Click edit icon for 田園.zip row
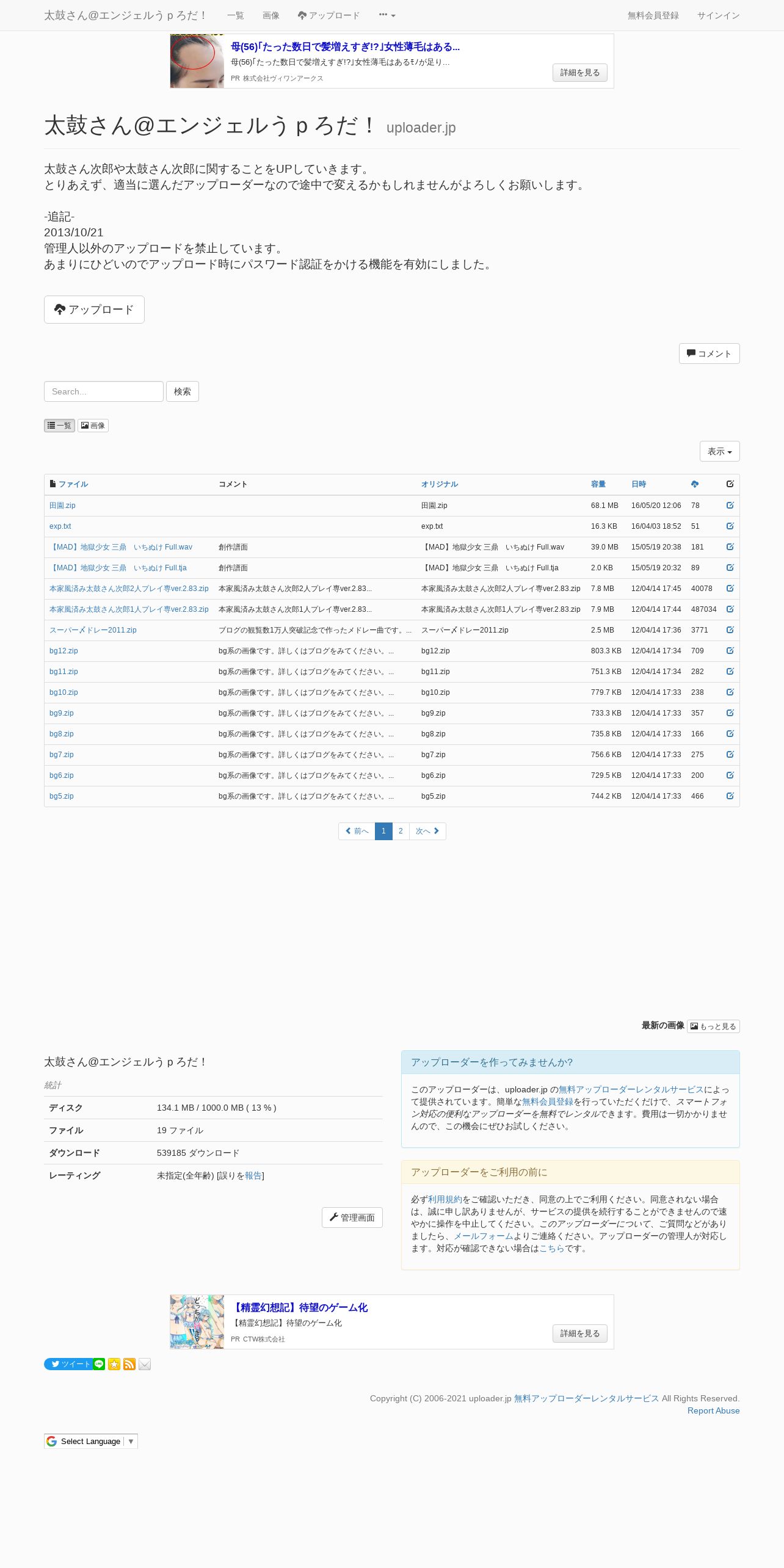 730,505
